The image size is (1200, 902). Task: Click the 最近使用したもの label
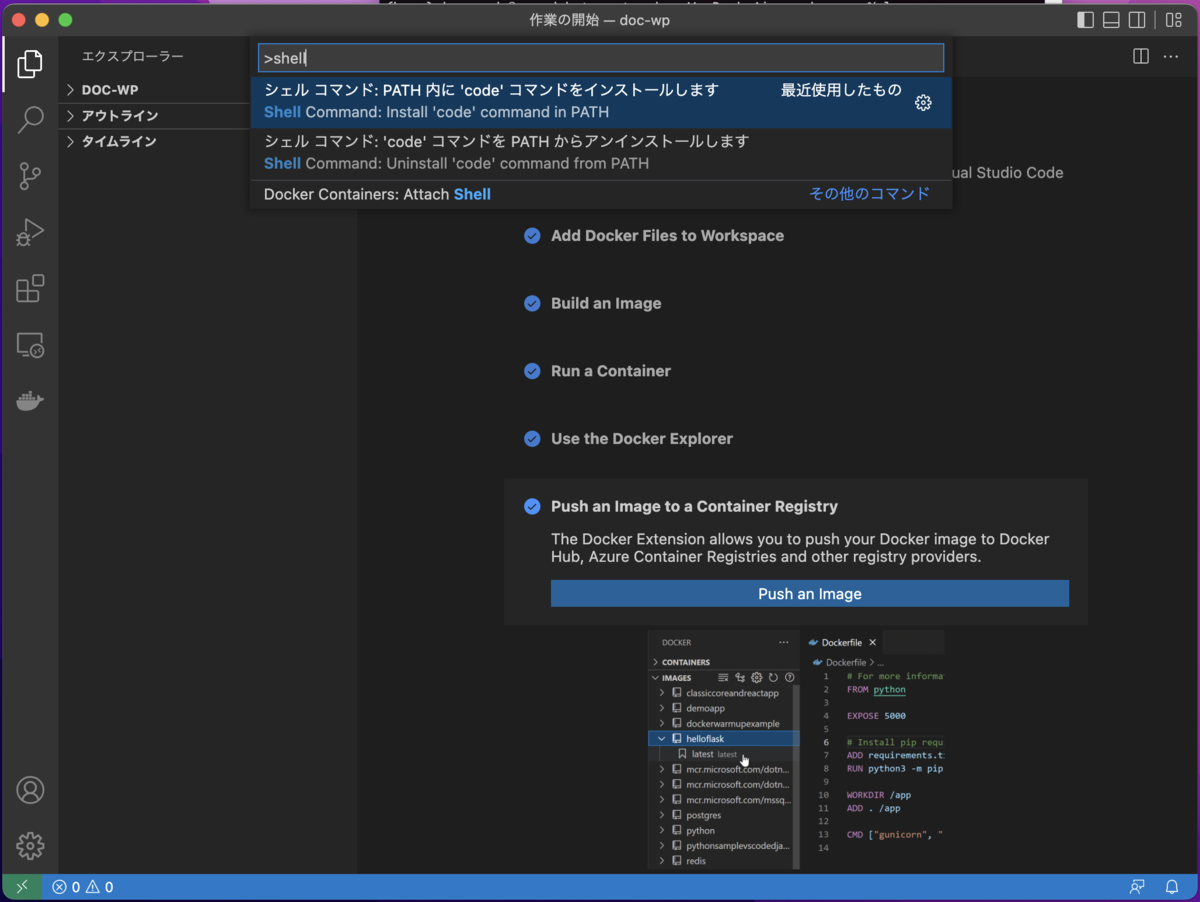pos(841,90)
